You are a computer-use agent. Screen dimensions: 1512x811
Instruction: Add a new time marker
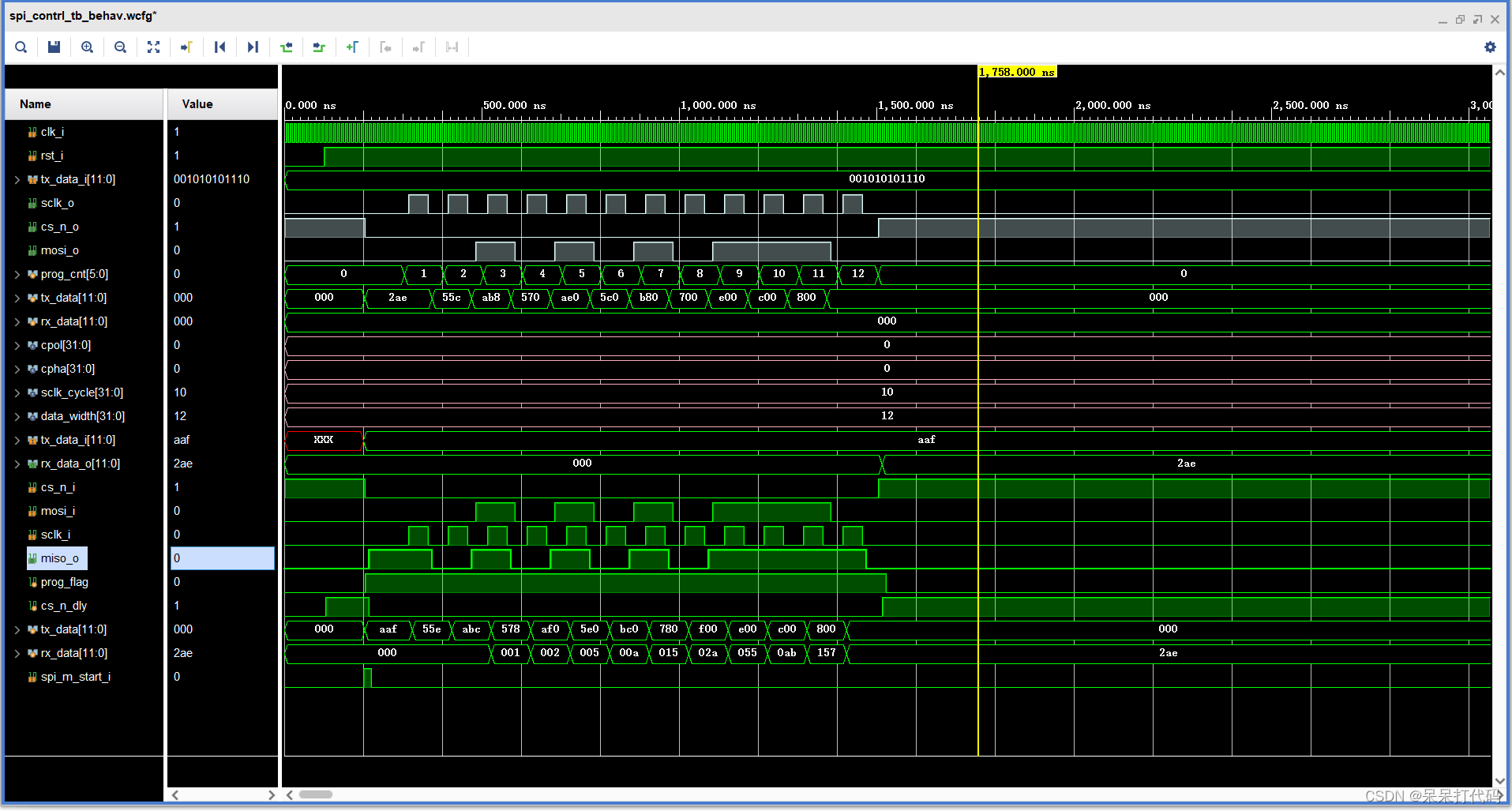point(352,47)
